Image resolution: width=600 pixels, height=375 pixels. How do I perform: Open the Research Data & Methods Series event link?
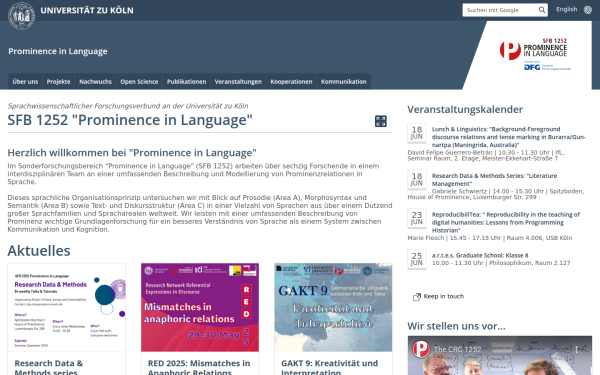click(494, 179)
